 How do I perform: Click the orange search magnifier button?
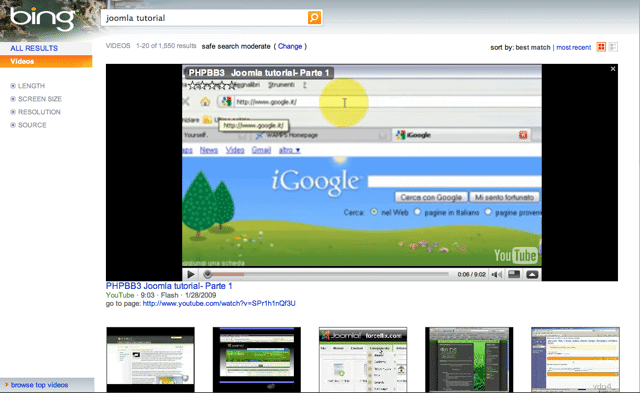pyautogui.click(x=314, y=18)
